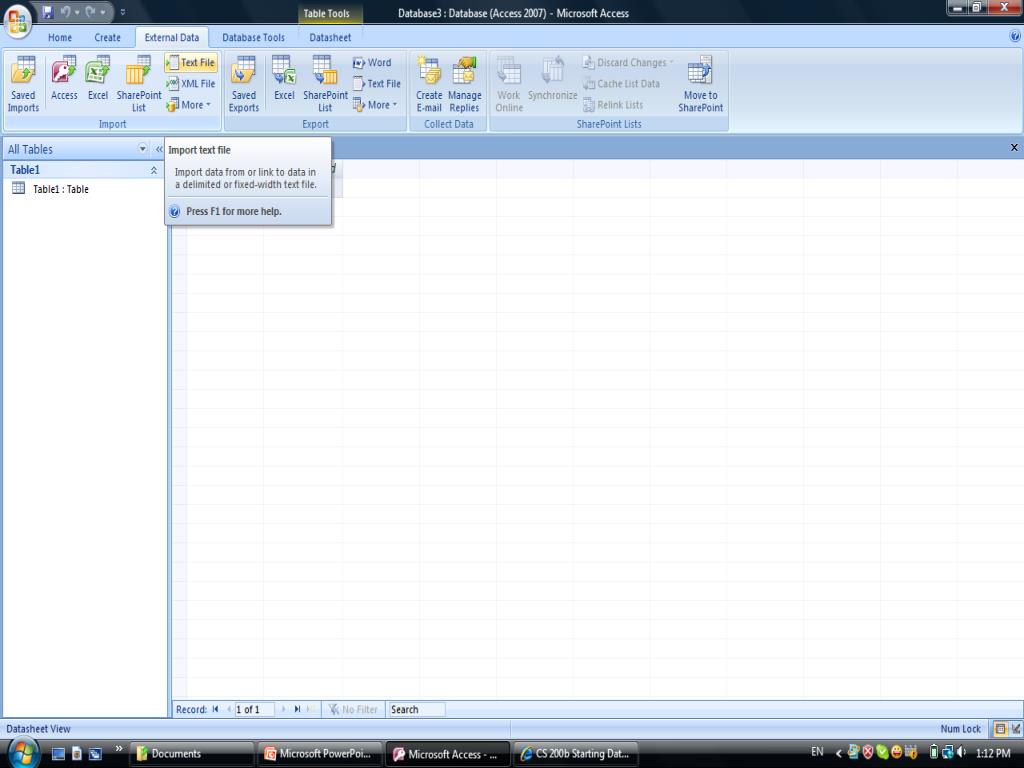This screenshot has height=768, width=1024.
Task: Open Table1 : Table in navigation pane
Action: click(61, 189)
